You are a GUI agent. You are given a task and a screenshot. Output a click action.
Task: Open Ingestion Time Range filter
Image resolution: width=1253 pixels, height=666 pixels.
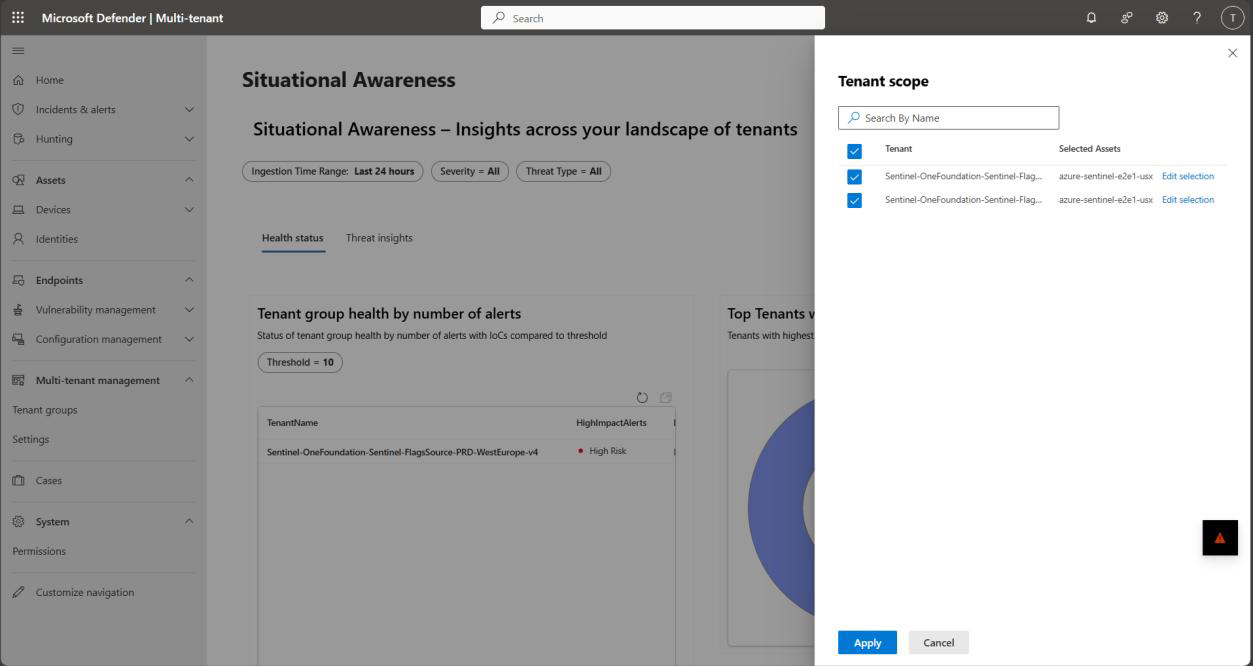333,171
